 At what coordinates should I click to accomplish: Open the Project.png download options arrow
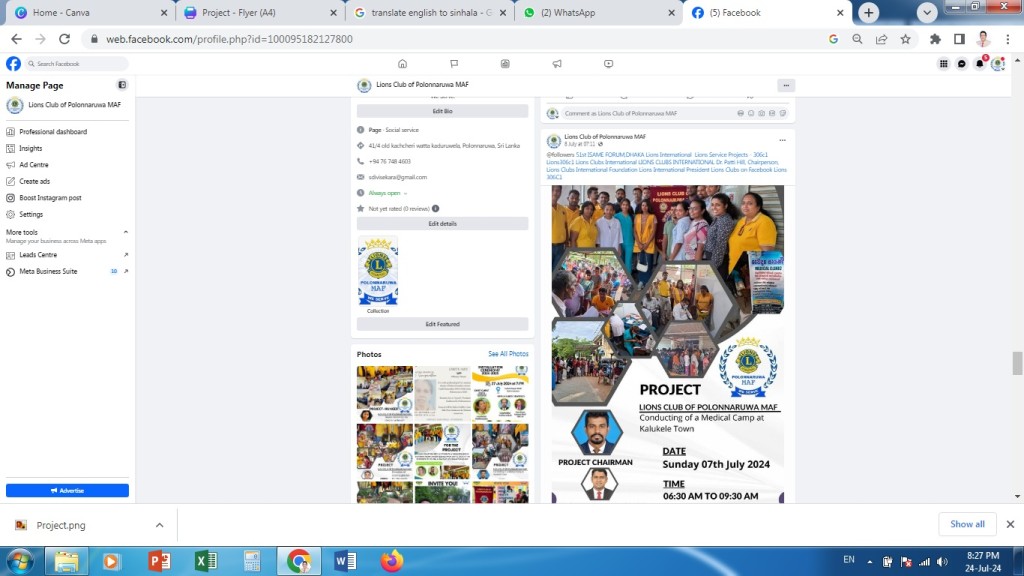pos(159,525)
